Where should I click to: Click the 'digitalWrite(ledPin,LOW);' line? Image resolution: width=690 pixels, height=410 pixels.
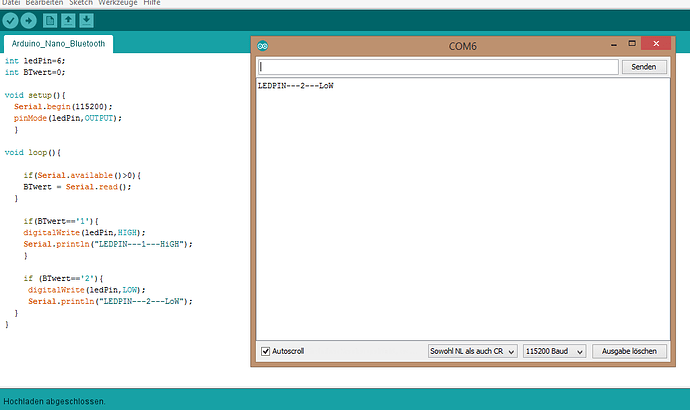[87, 289]
